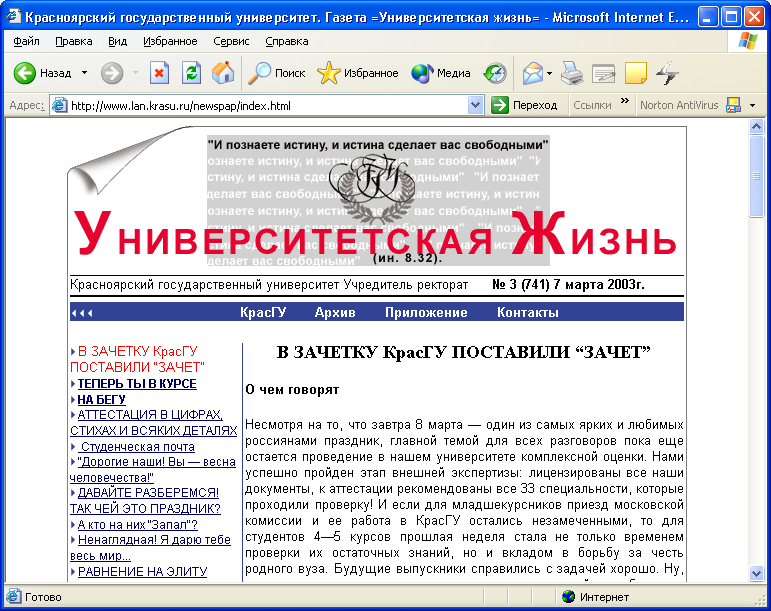The height and width of the screenshot is (611, 771).
Task: Open the Избранное menu
Action: tap(170, 41)
